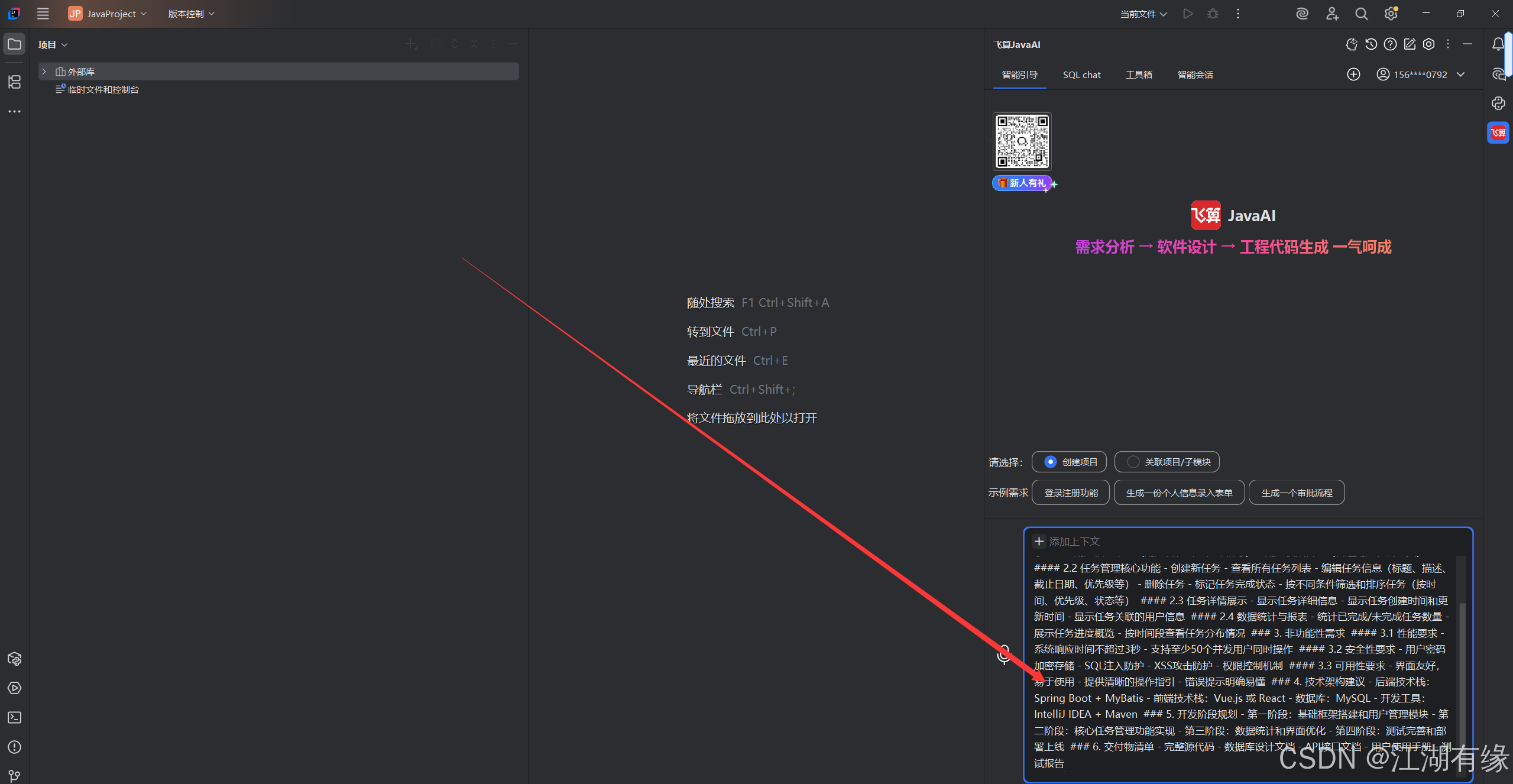1513x784 pixels.
Task: Open Search Everywhere magnifier icon
Action: pyautogui.click(x=1362, y=14)
